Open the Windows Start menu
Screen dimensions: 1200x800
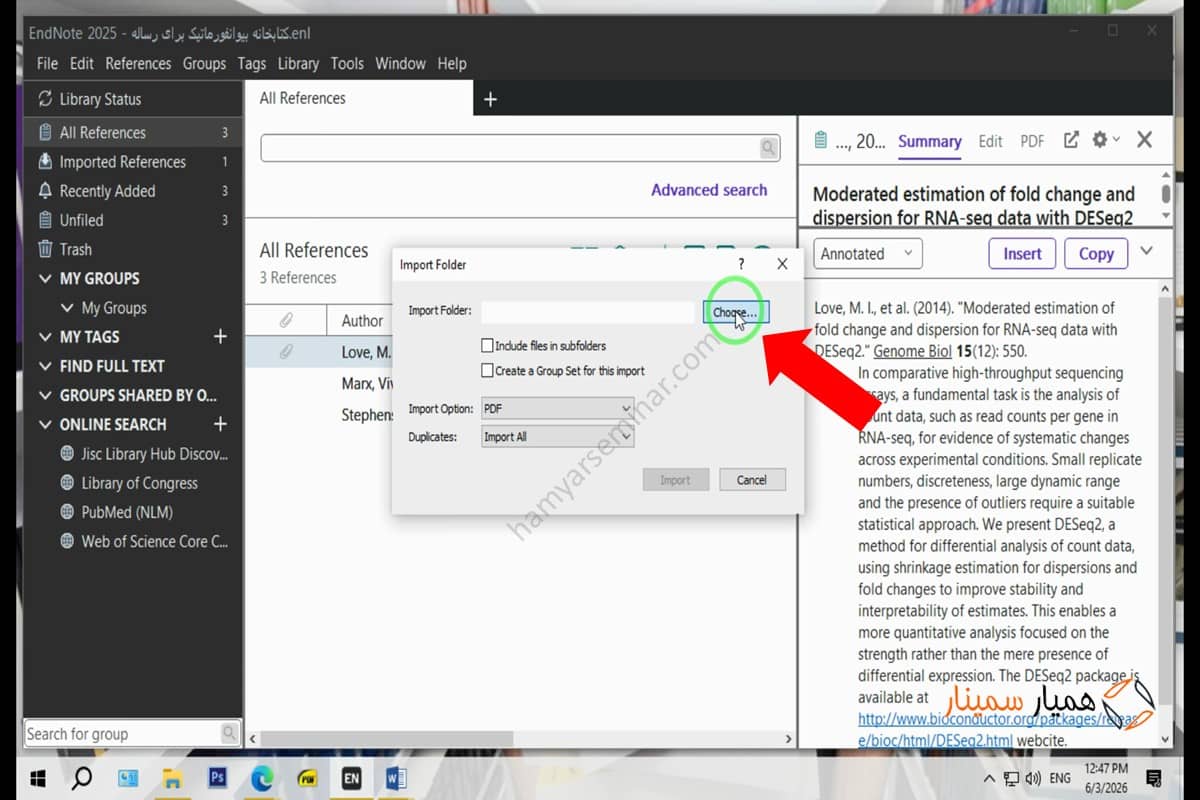38,777
